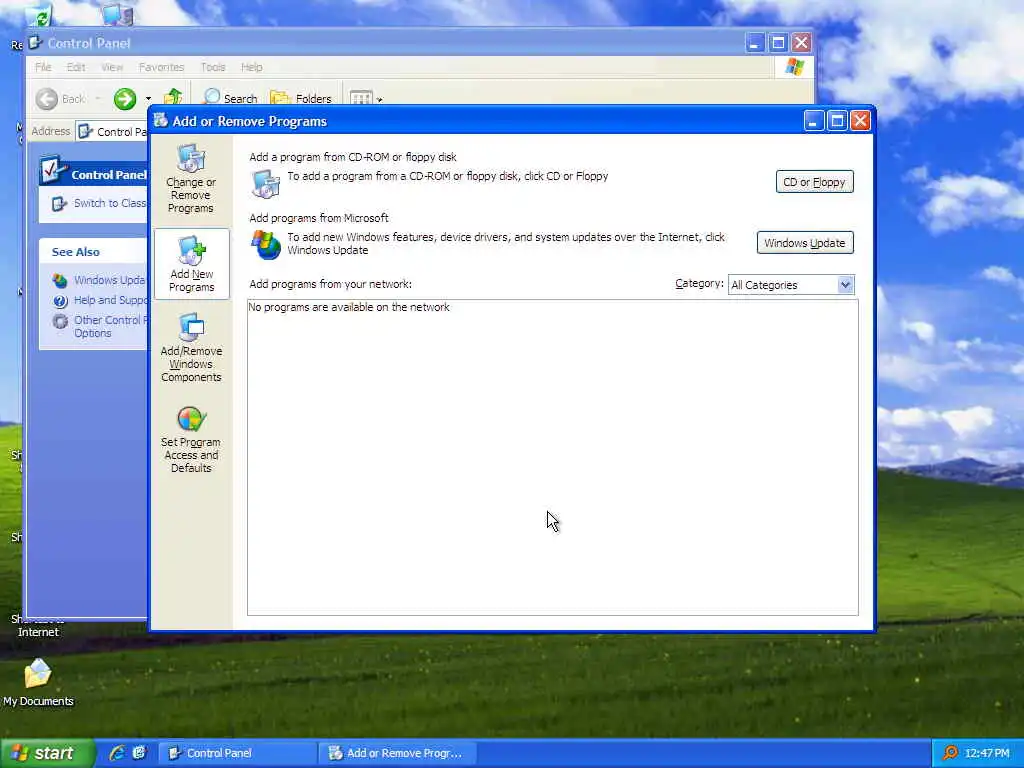Select the My Computer desktop icon at top
Image resolution: width=1024 pixels, height=768 pixels.
point(118,13)
